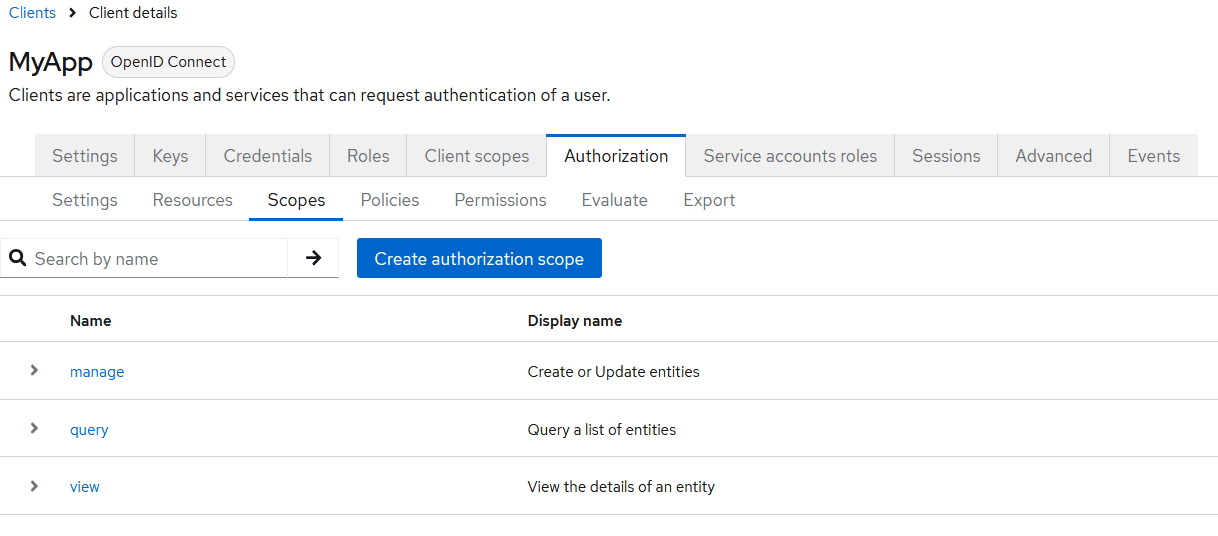This screenshot has height=536, width=1218.
Task: Open the Permissions sub-tab
Action: pyautogui.click(x=500, y=200)
